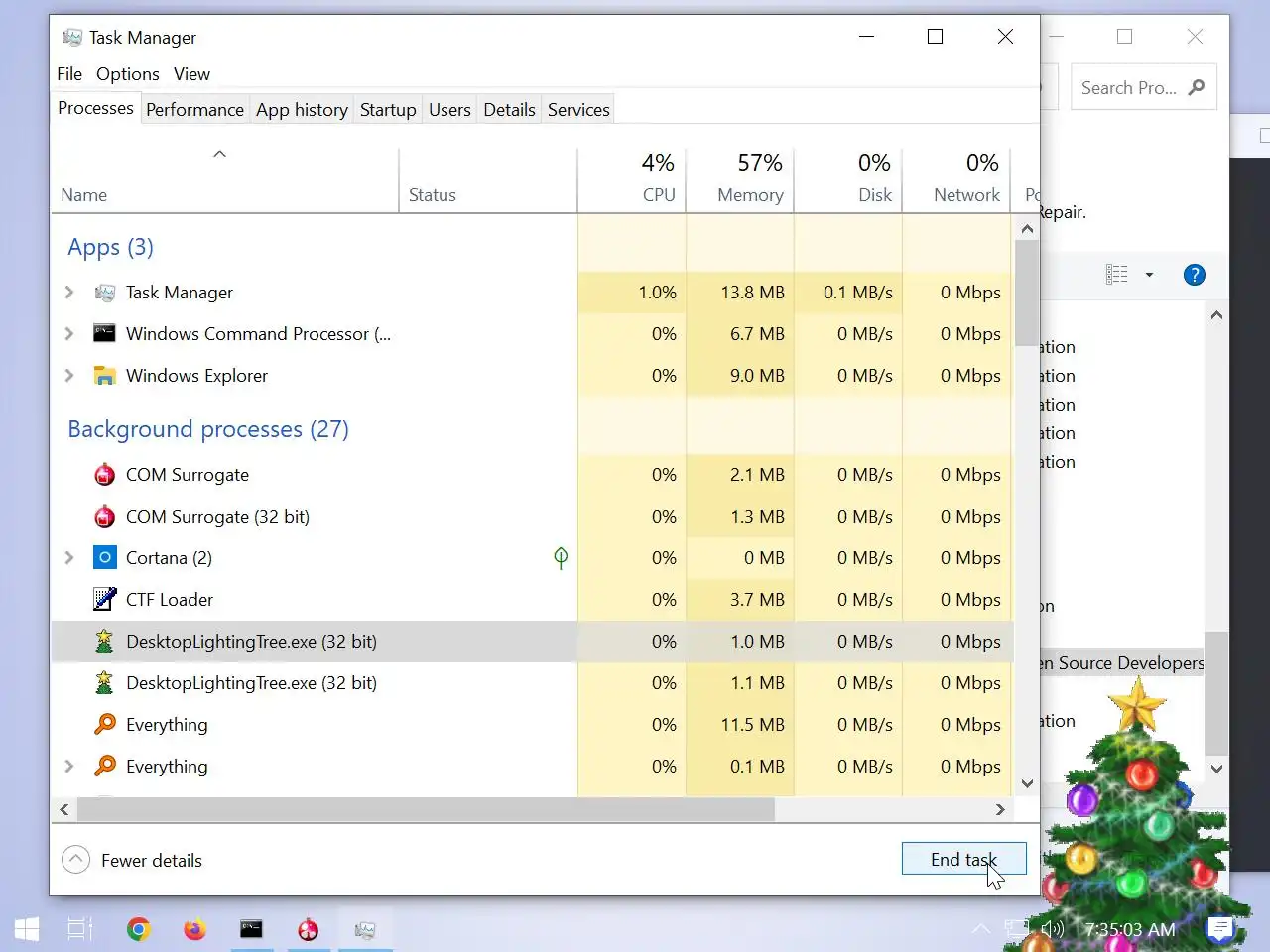
Task: Click the COM Surrogate (32 bit) icon
Action: [x=104, y=517]
